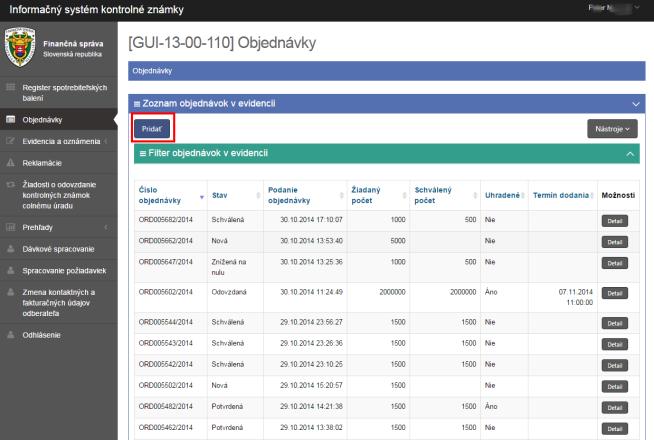The width and height of the screenshot is (654, 440).
Task: Open Detail for order ORD005647/2014
Action: click(614, 263)
